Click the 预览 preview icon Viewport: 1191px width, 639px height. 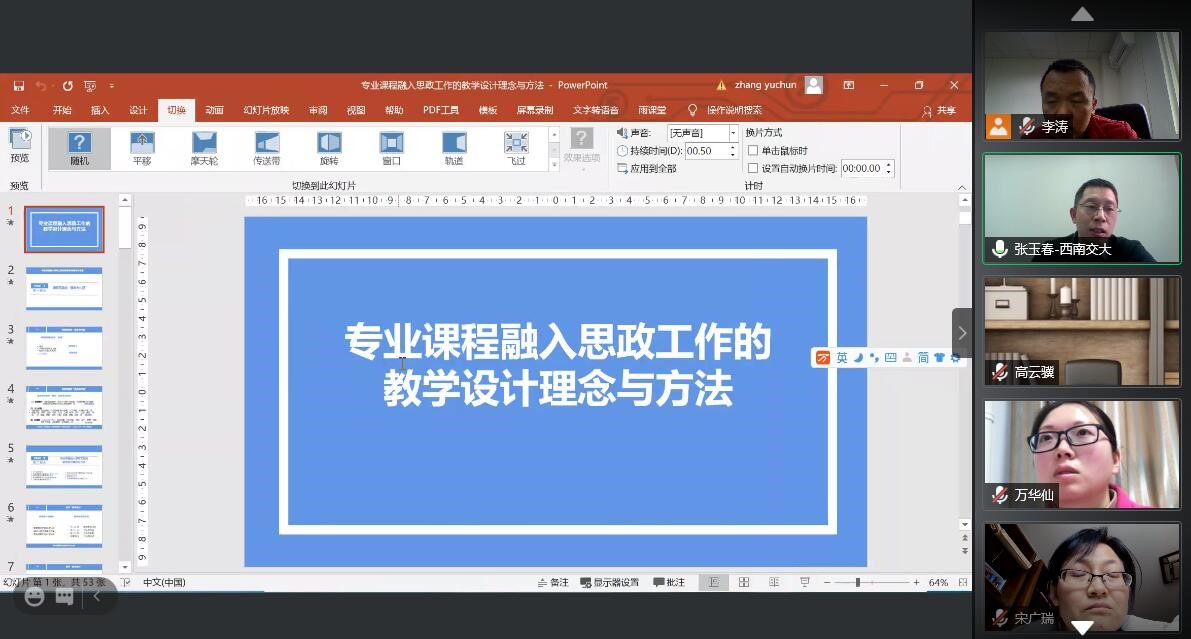(20, 145)
